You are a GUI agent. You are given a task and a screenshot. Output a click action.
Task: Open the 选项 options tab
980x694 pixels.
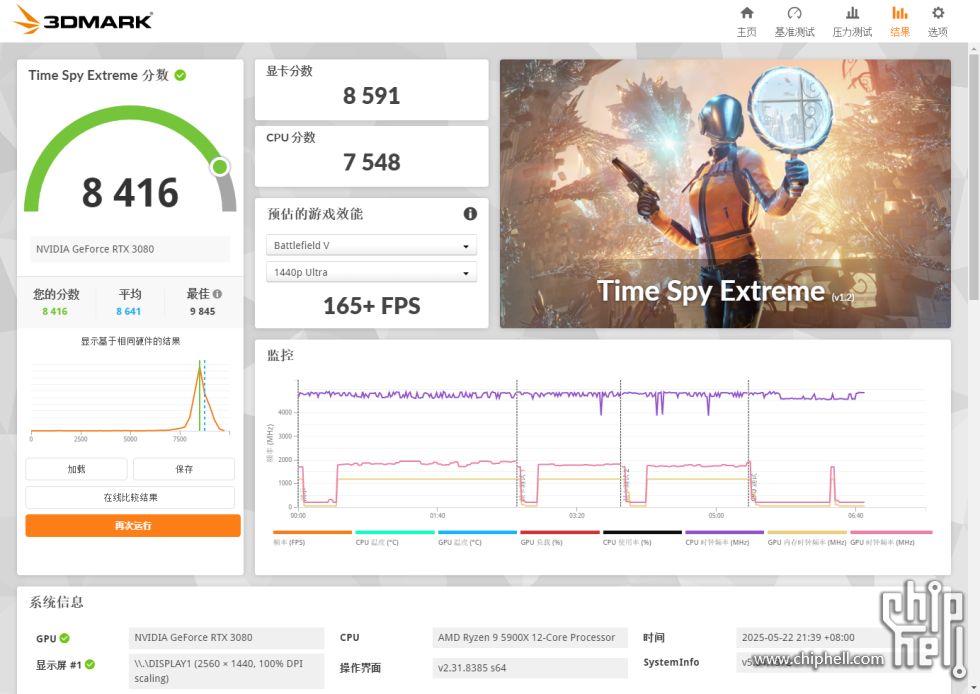pos(938,21)
